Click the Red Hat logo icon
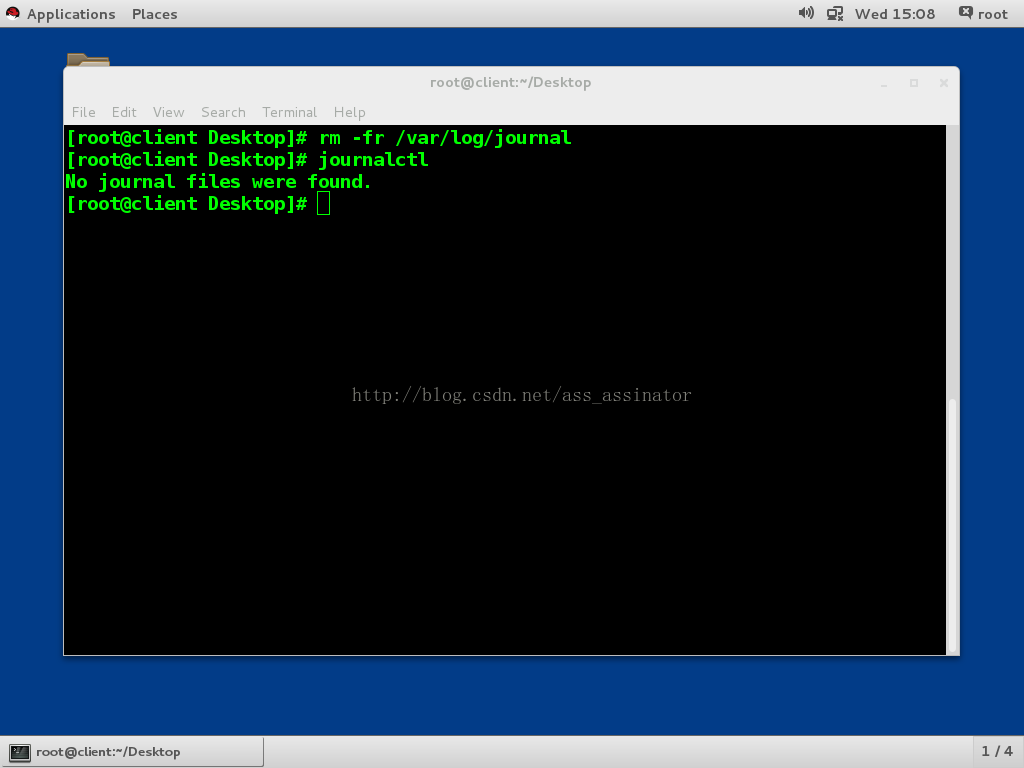This screenshot has height=768, width=1024. click(x=12, y=13)
